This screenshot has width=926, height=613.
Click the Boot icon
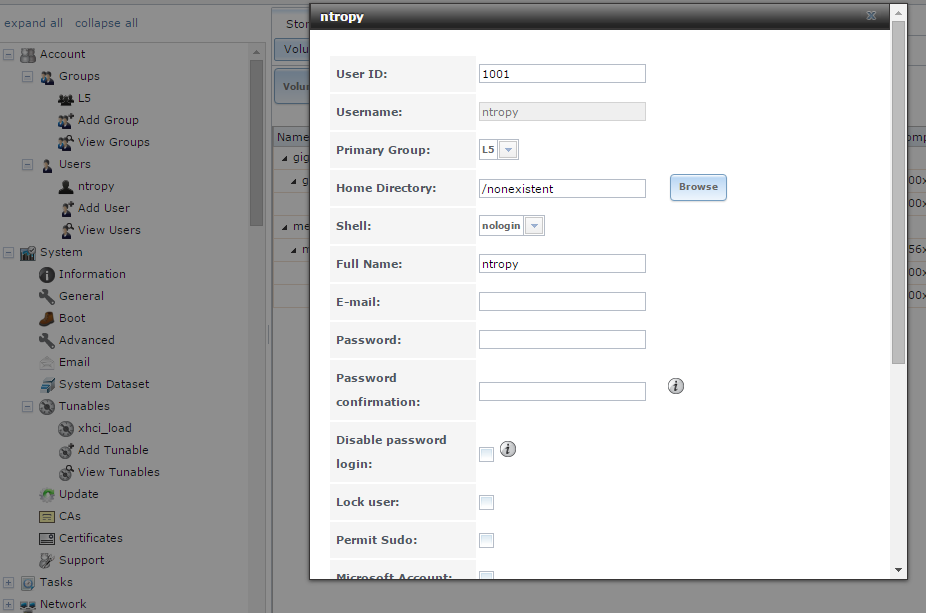pyautogui.click(x=47, y=319)
